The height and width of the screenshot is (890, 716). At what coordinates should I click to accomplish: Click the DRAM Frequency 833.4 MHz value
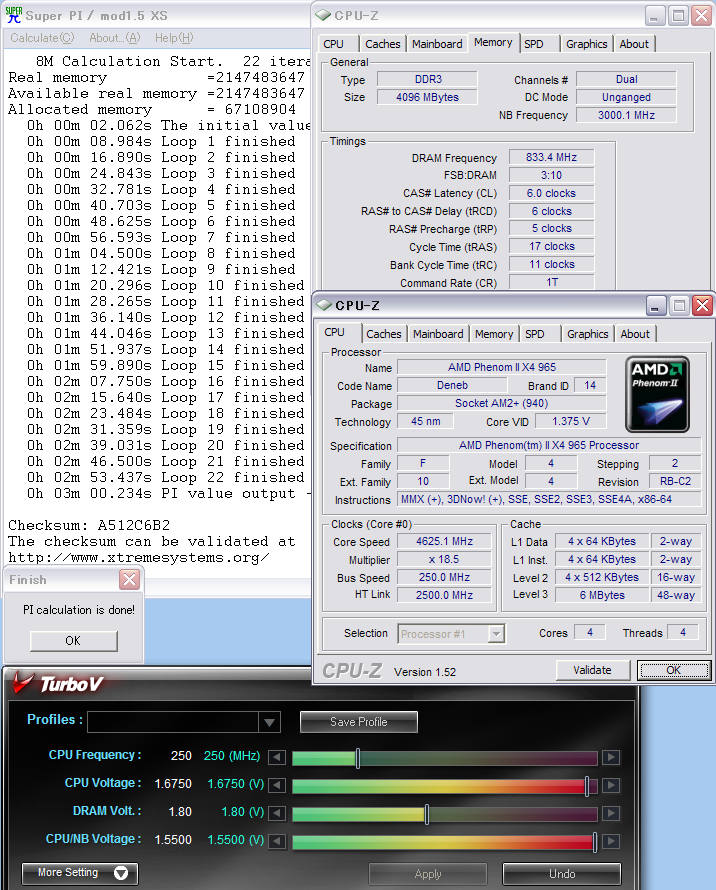(x=551, y=157)
